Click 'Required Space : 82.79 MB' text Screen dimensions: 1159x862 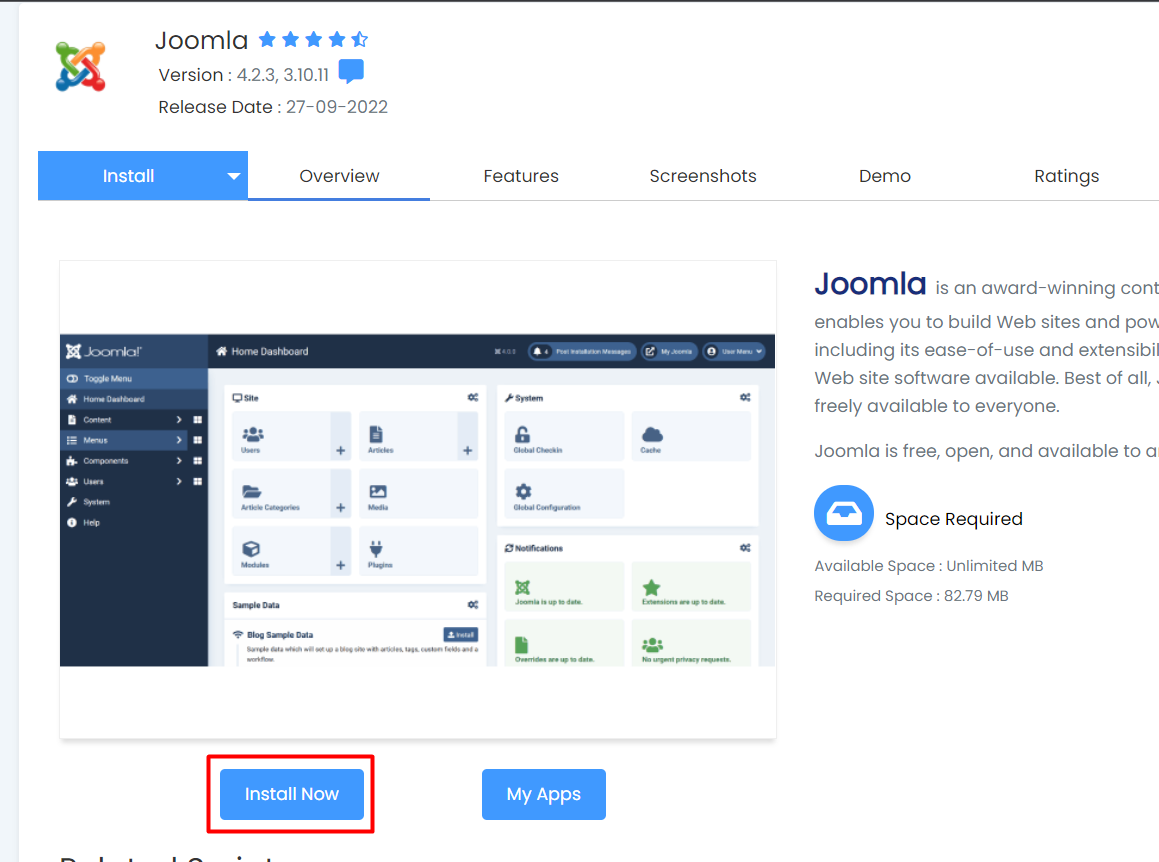[911, 596]
